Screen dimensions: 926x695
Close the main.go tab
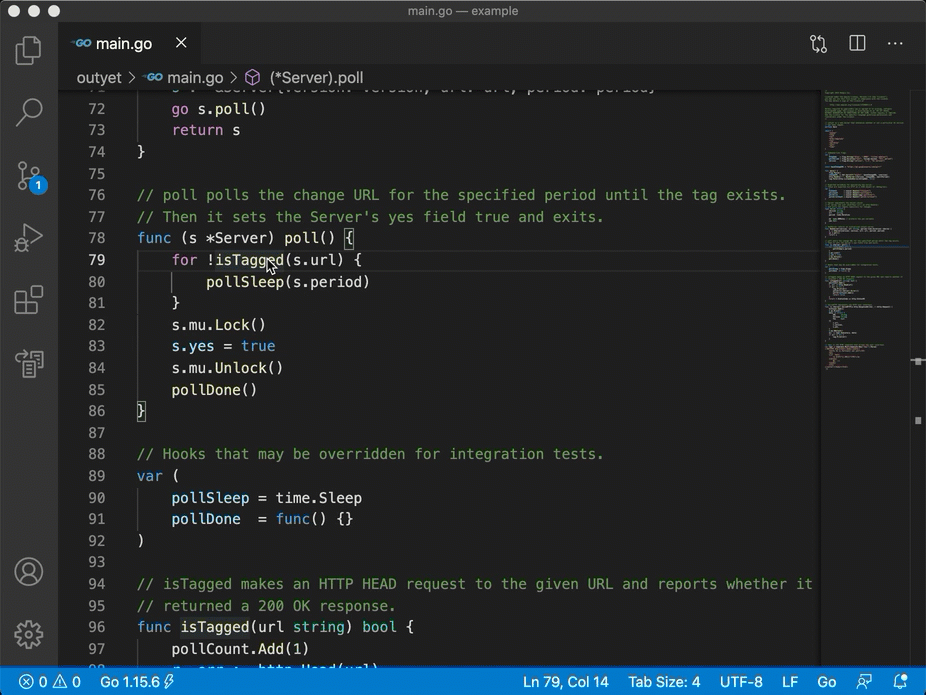tap(181, 43)
